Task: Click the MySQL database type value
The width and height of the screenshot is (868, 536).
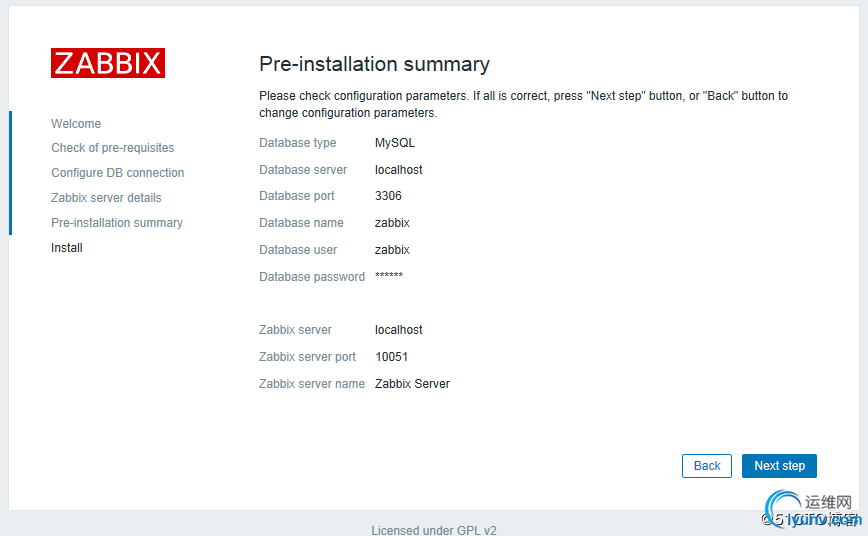Action: pyautogui.click(x=395, y=143)
